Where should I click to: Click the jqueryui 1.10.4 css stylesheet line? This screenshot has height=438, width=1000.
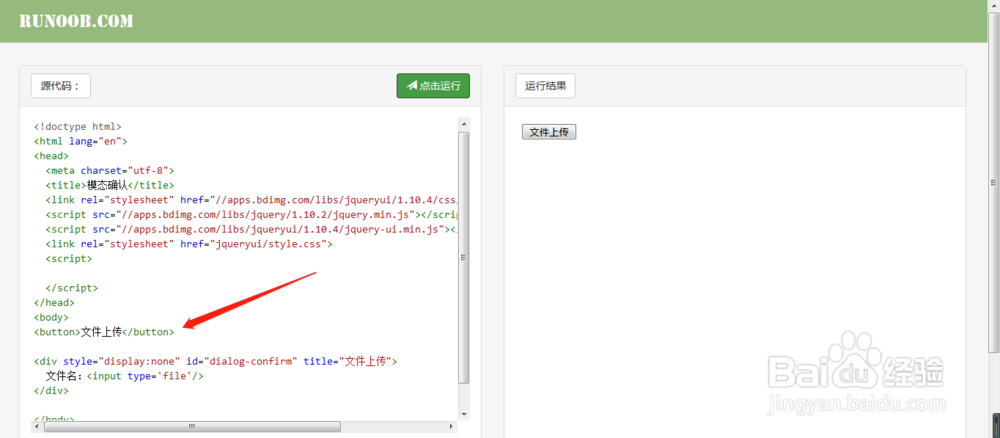252,200
